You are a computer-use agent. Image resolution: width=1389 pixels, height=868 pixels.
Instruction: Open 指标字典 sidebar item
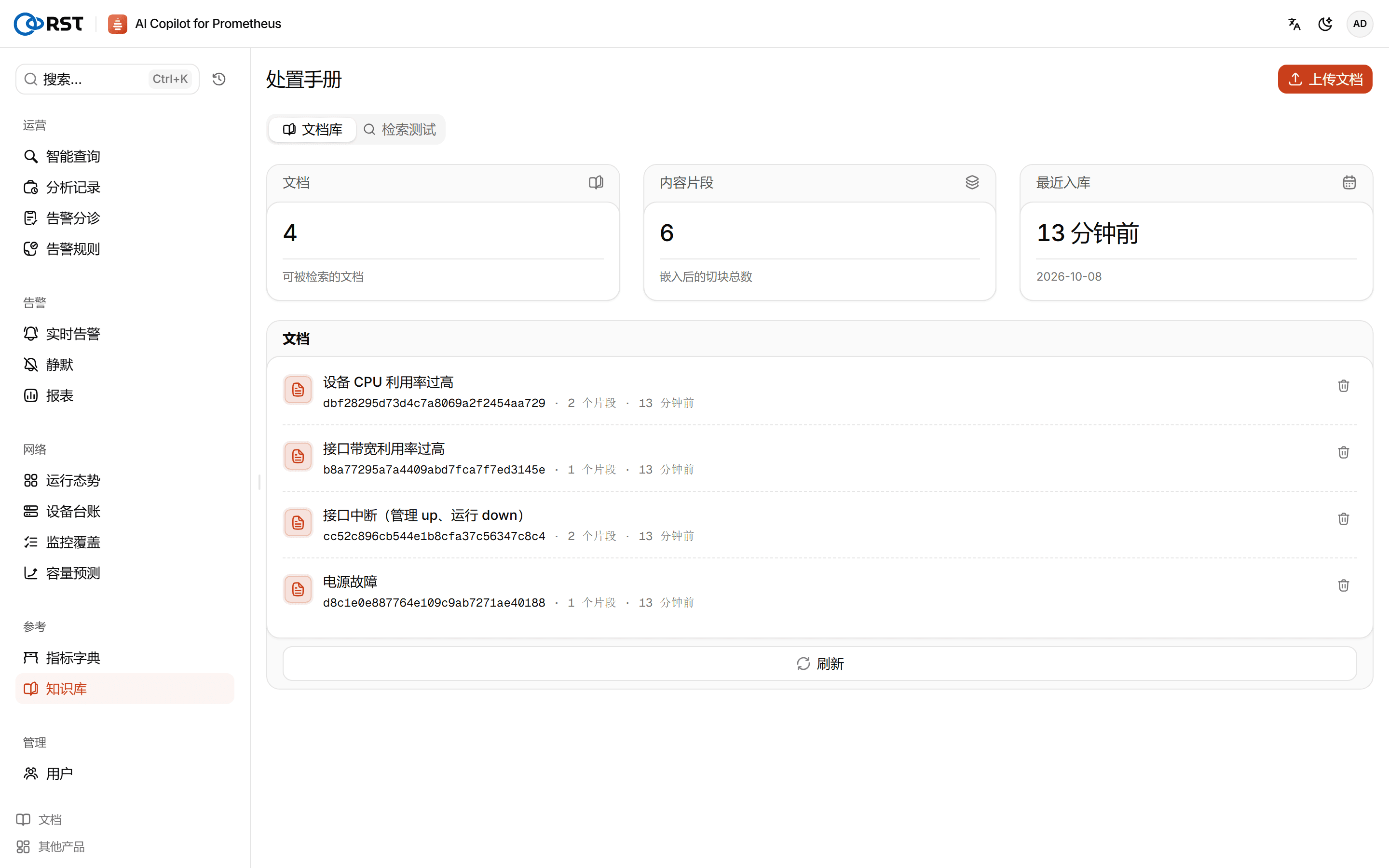pyautogui.click(x=124, y=658)
